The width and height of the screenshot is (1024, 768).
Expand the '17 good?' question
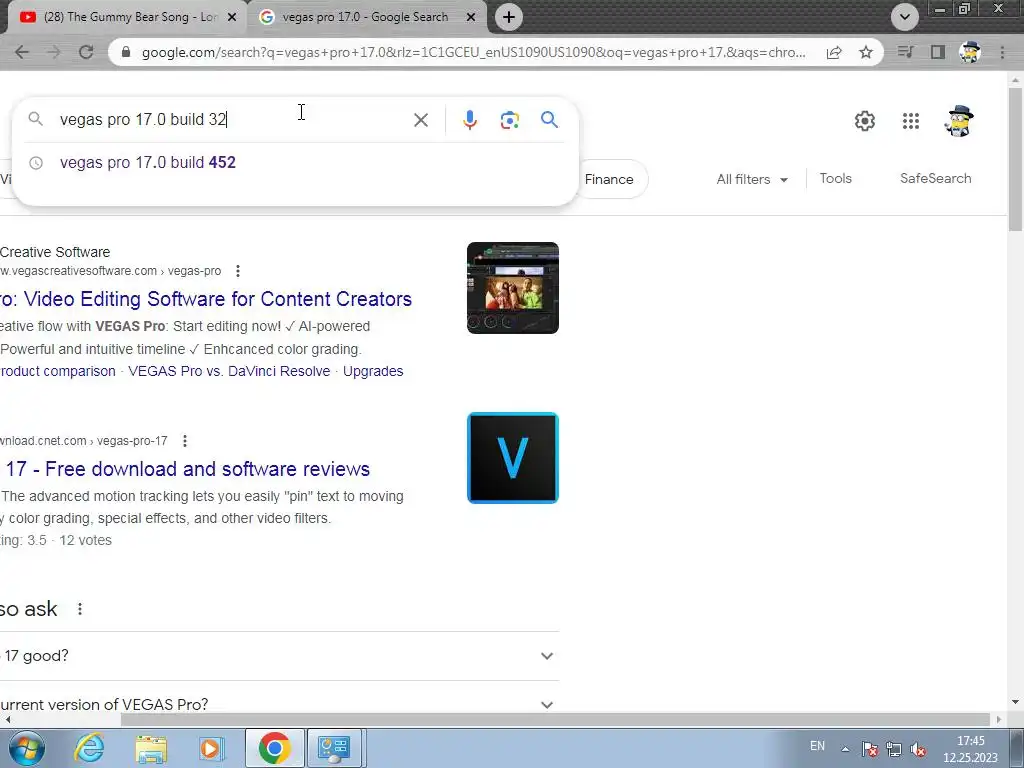280,656
